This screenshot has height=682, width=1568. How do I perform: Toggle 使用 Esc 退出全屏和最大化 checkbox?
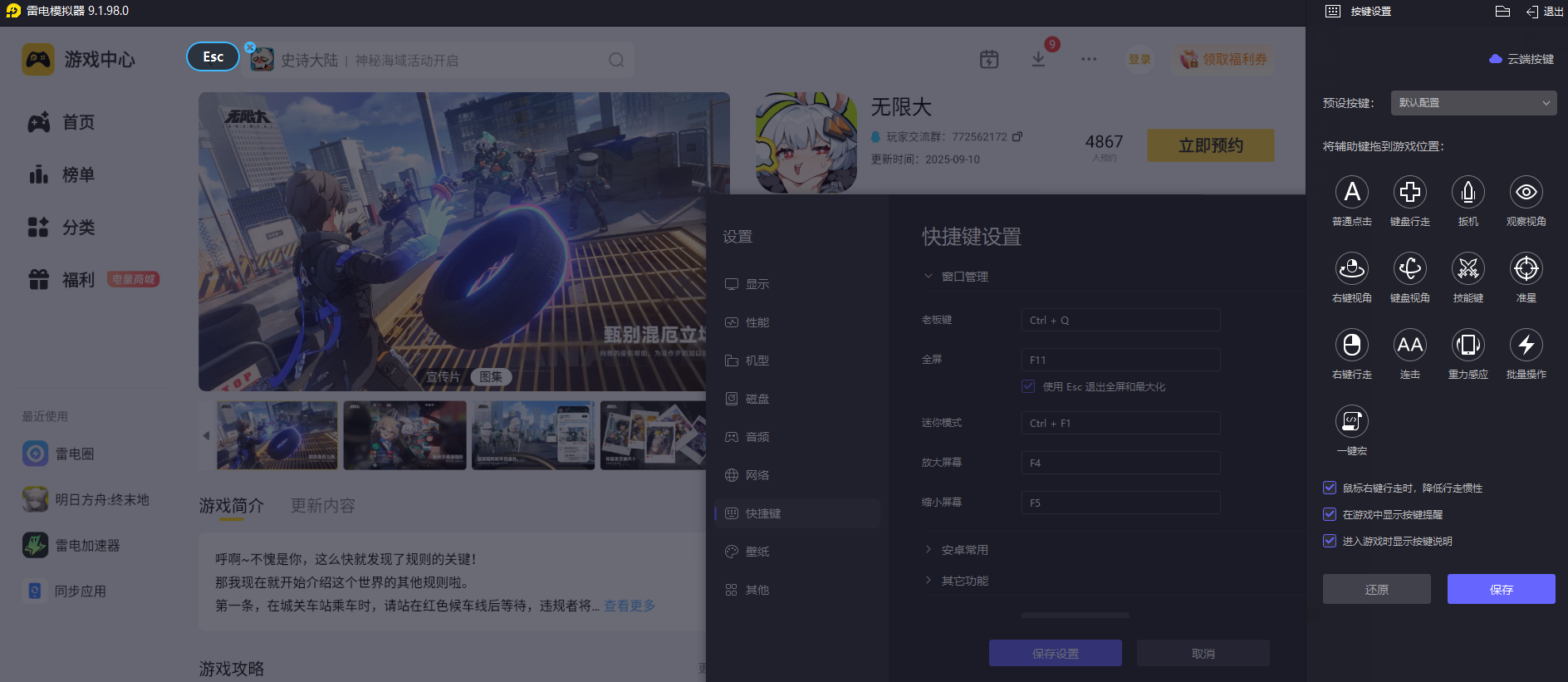click(x=1028, y=386)
